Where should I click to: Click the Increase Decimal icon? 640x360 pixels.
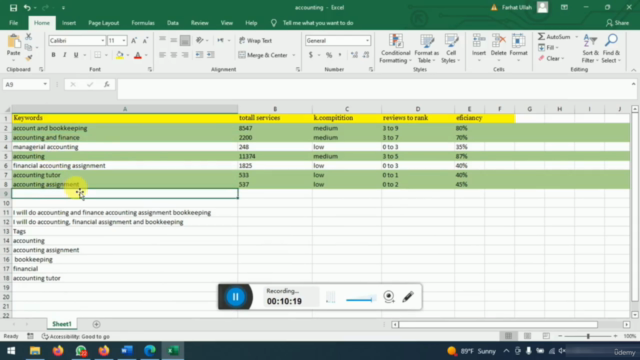point(354,55)
